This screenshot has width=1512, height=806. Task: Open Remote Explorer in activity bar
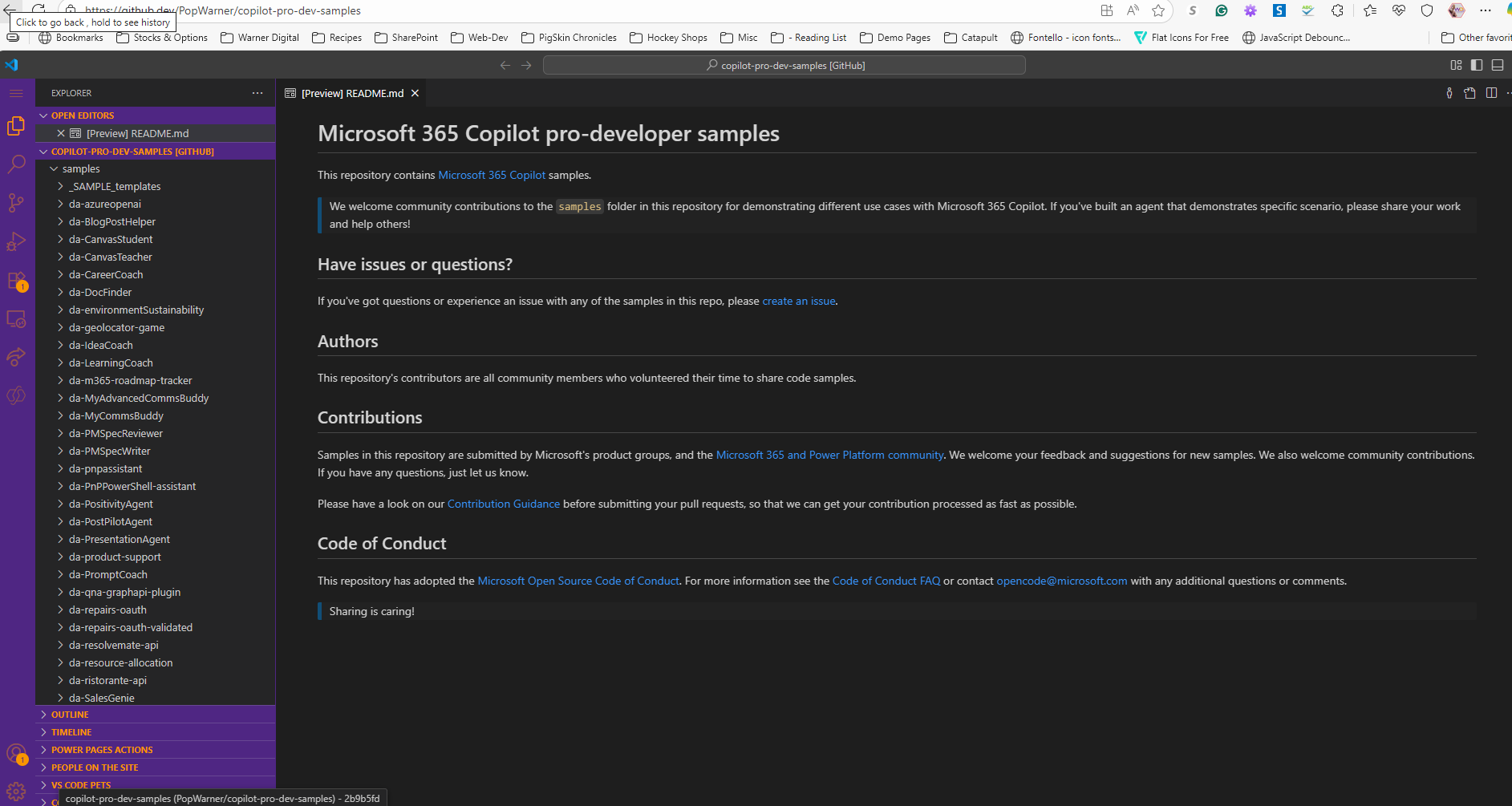pos(16,319)
